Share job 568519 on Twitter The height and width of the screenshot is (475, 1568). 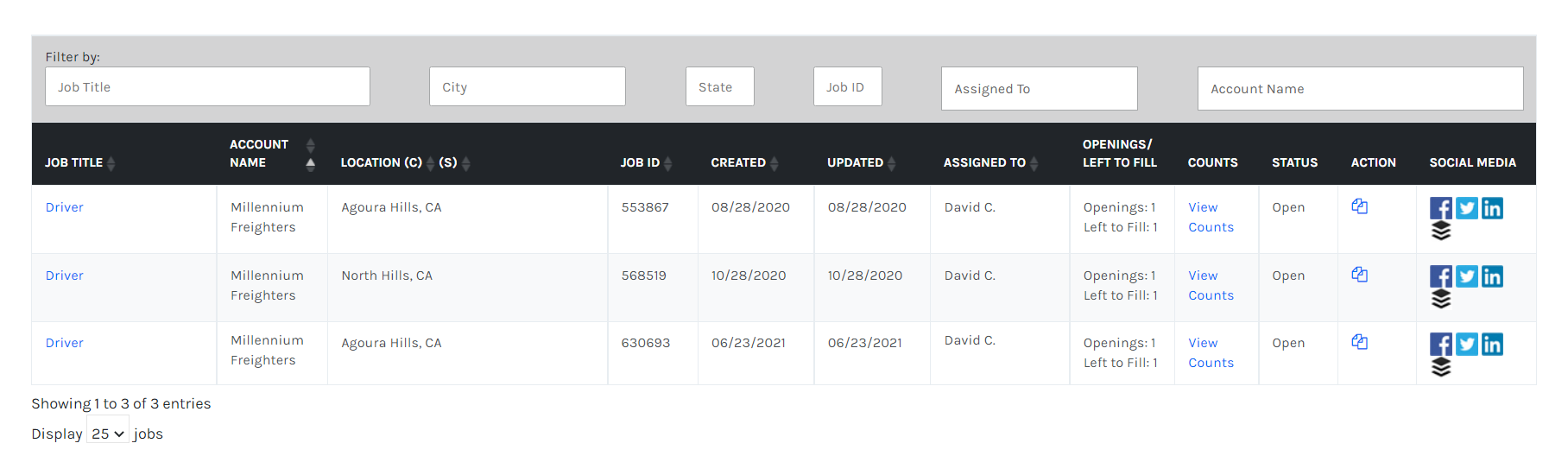click(x=1466, y=276)
